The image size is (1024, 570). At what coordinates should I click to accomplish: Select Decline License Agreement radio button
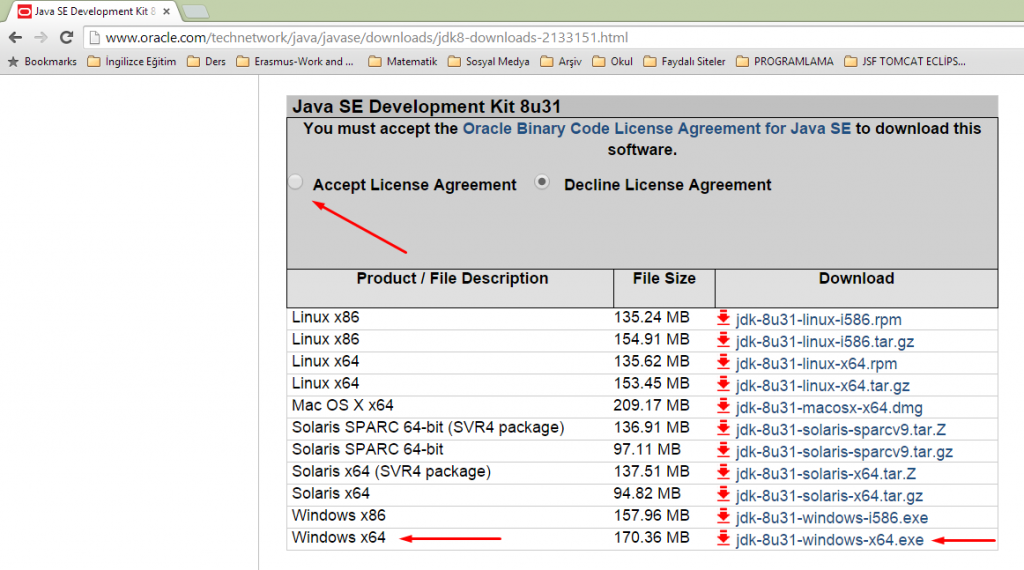tap(543, 183)
